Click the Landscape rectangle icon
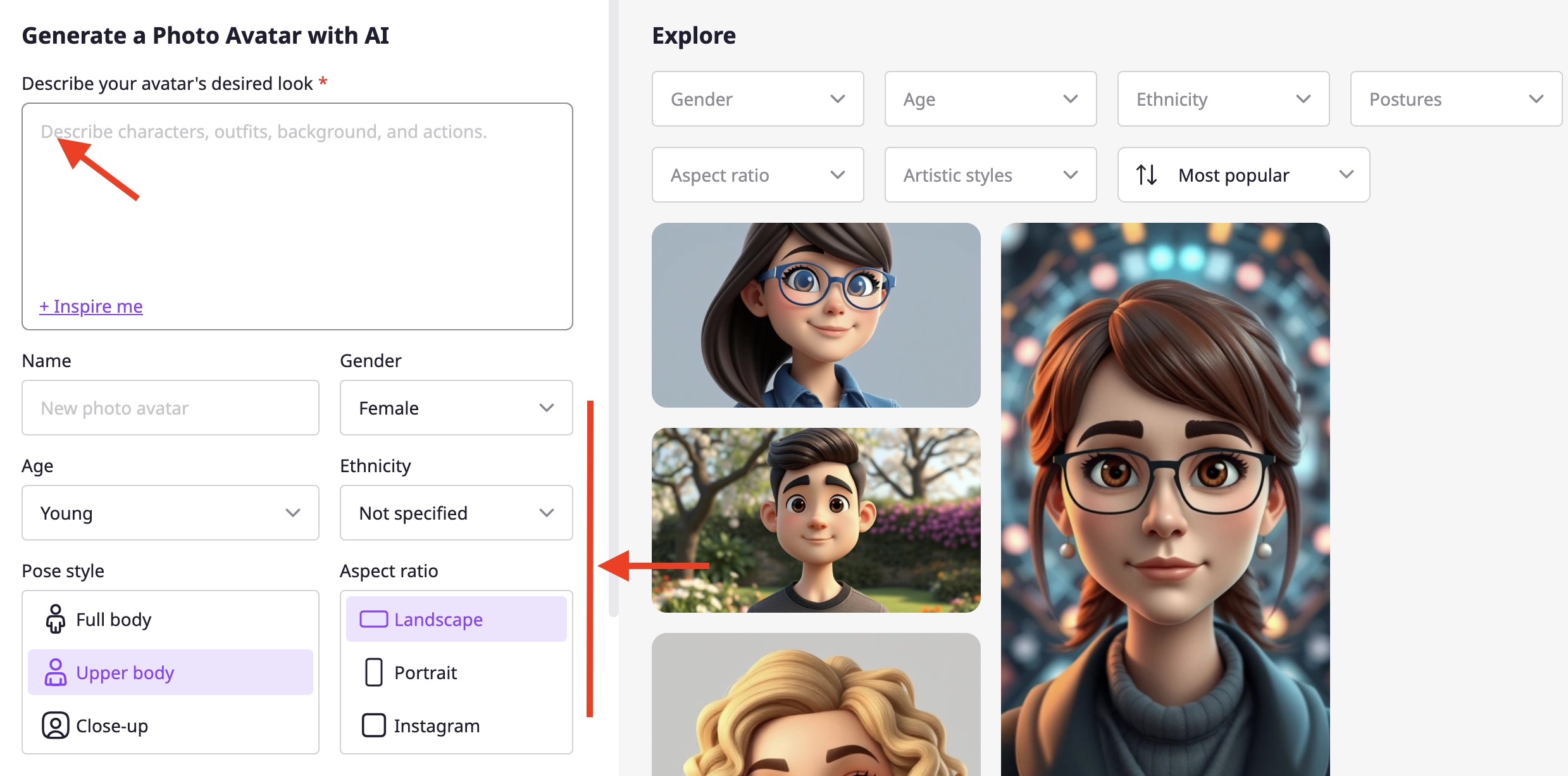 [x=373, y=619]
